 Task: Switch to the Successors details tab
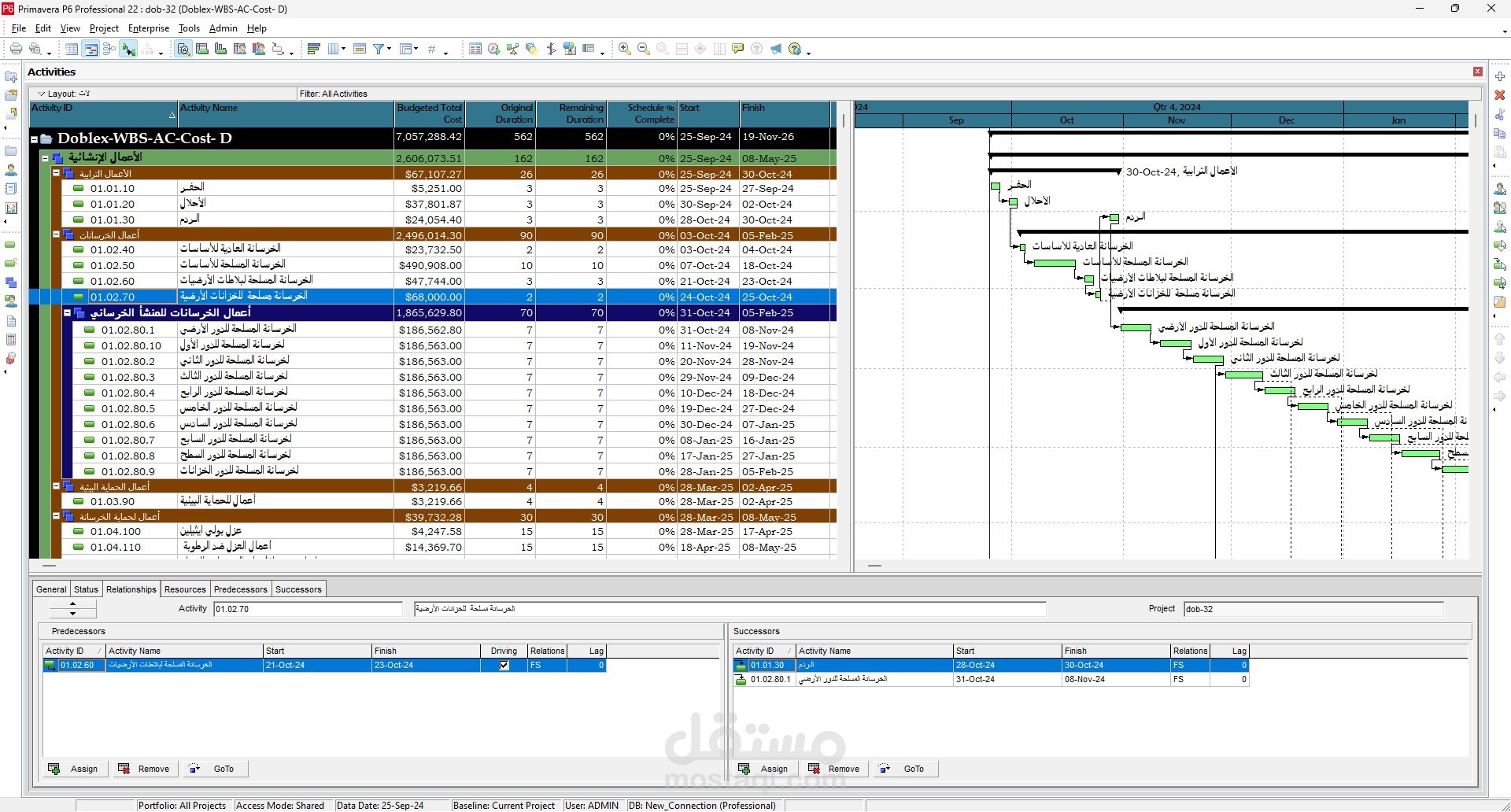pos(298,589)
